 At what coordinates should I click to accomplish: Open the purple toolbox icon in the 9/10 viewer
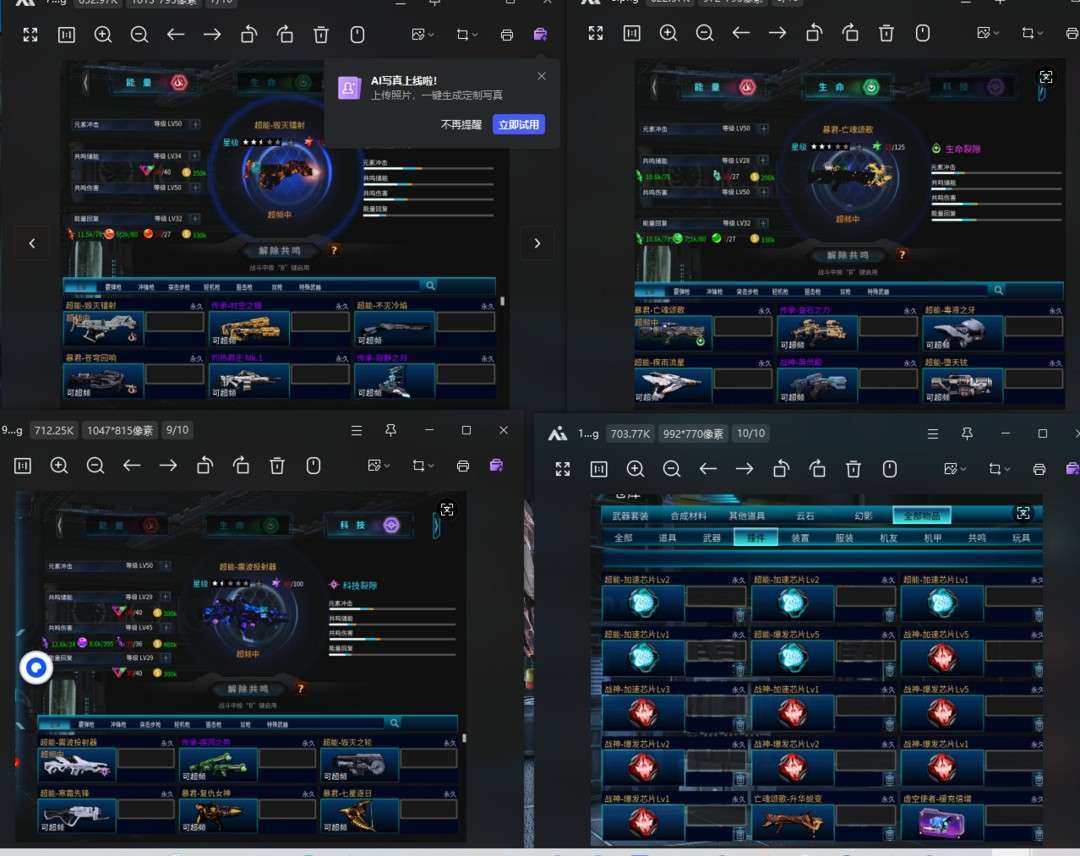coord(496,465)
